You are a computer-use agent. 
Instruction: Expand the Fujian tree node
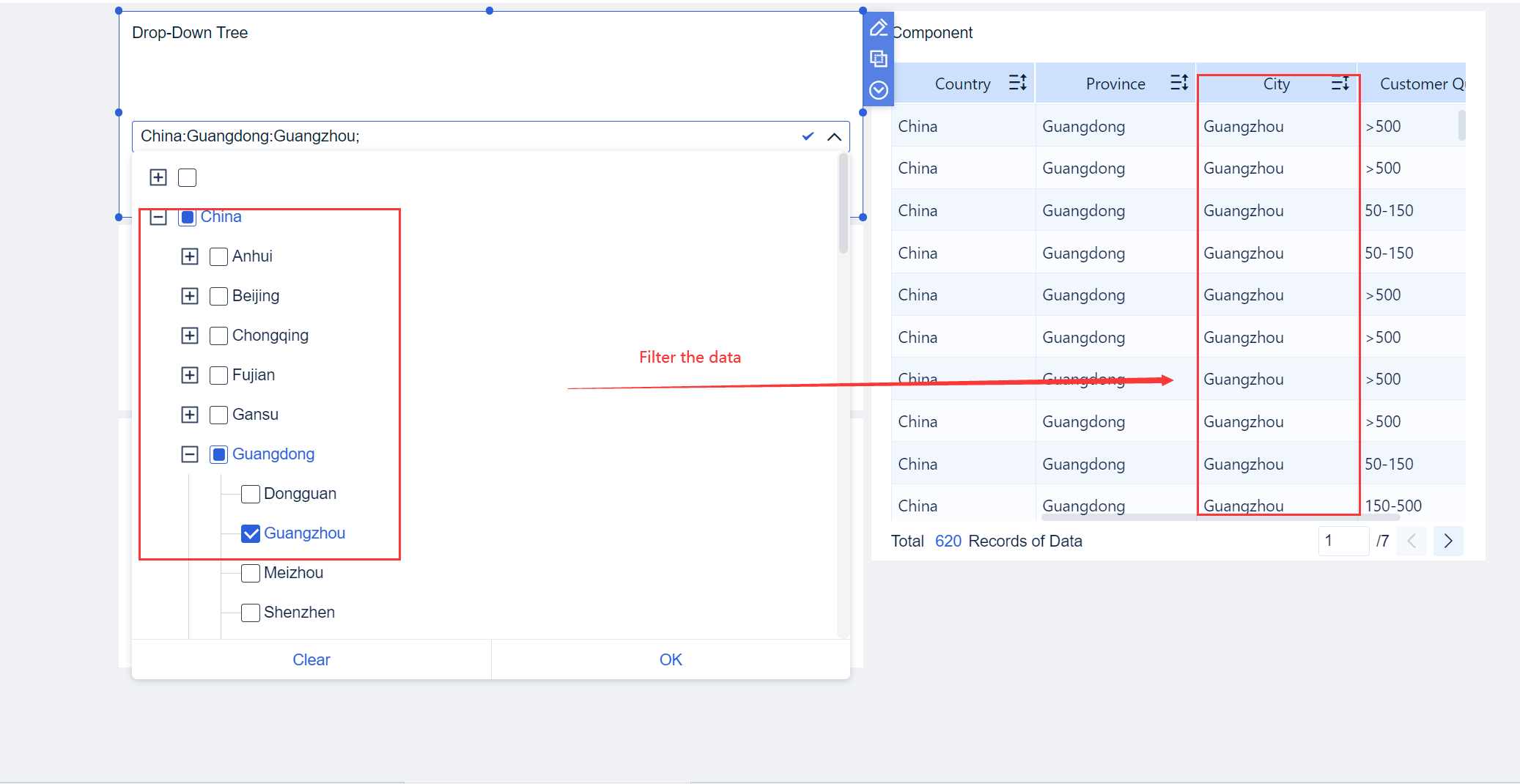coord(190,374)
